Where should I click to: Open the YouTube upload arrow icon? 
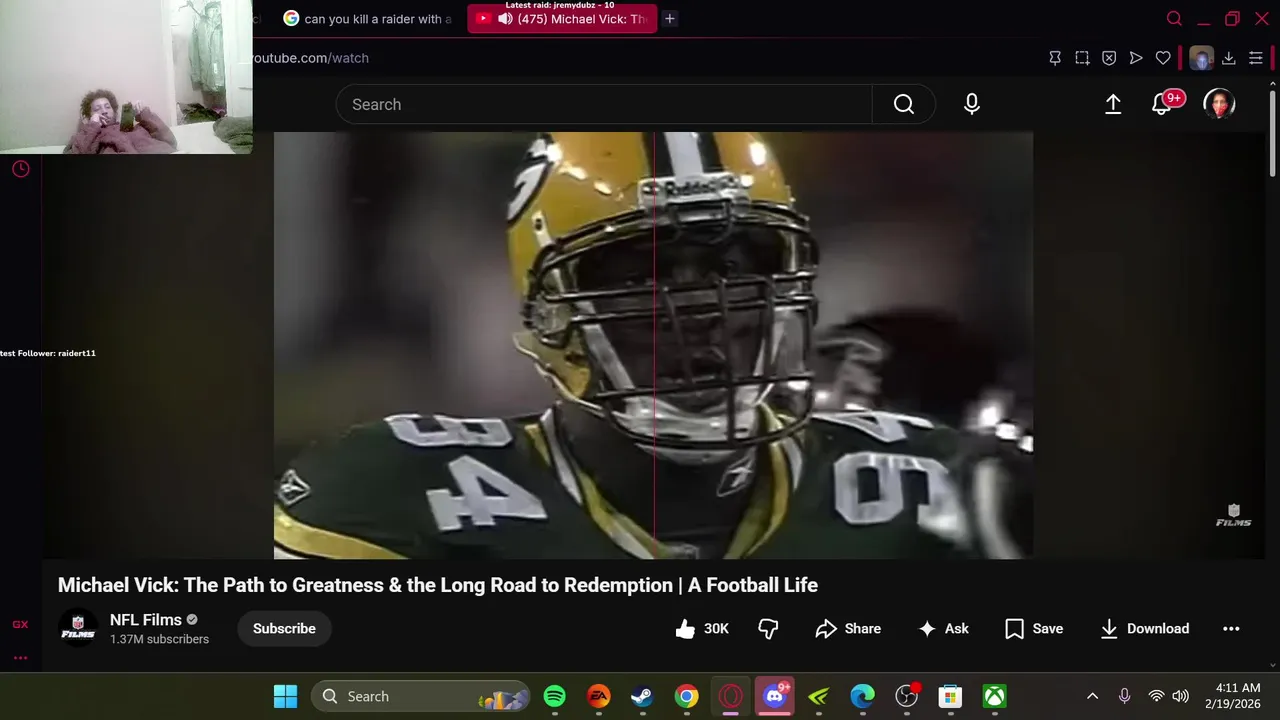(1113, 104)
